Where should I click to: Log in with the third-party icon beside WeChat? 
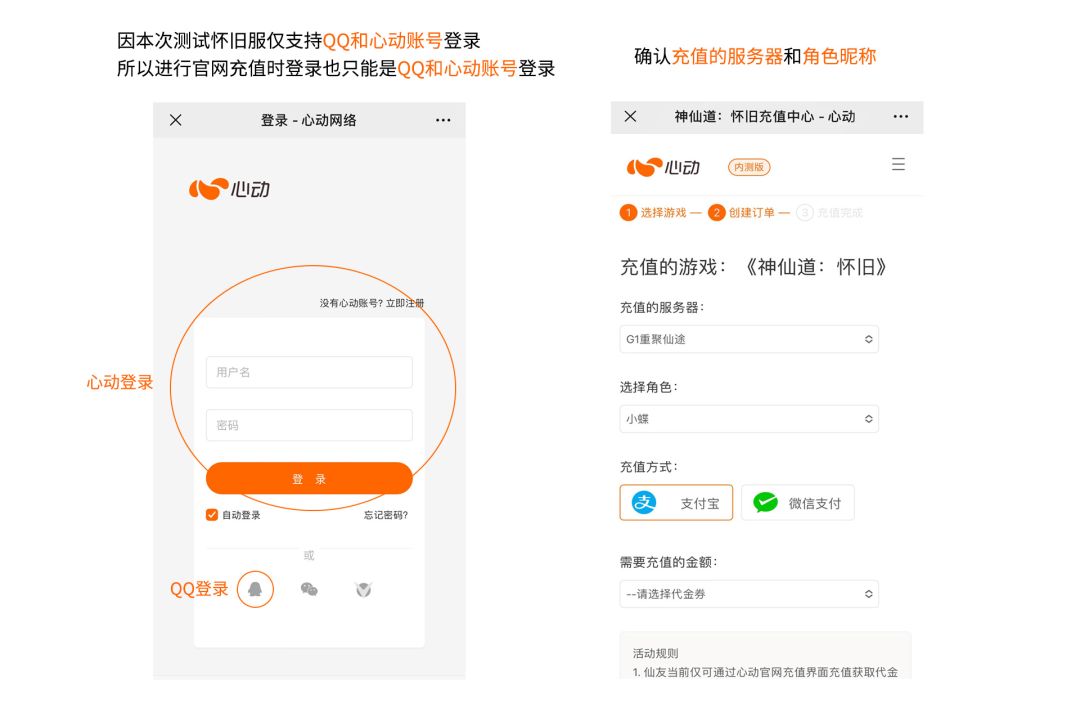[364, 589]
